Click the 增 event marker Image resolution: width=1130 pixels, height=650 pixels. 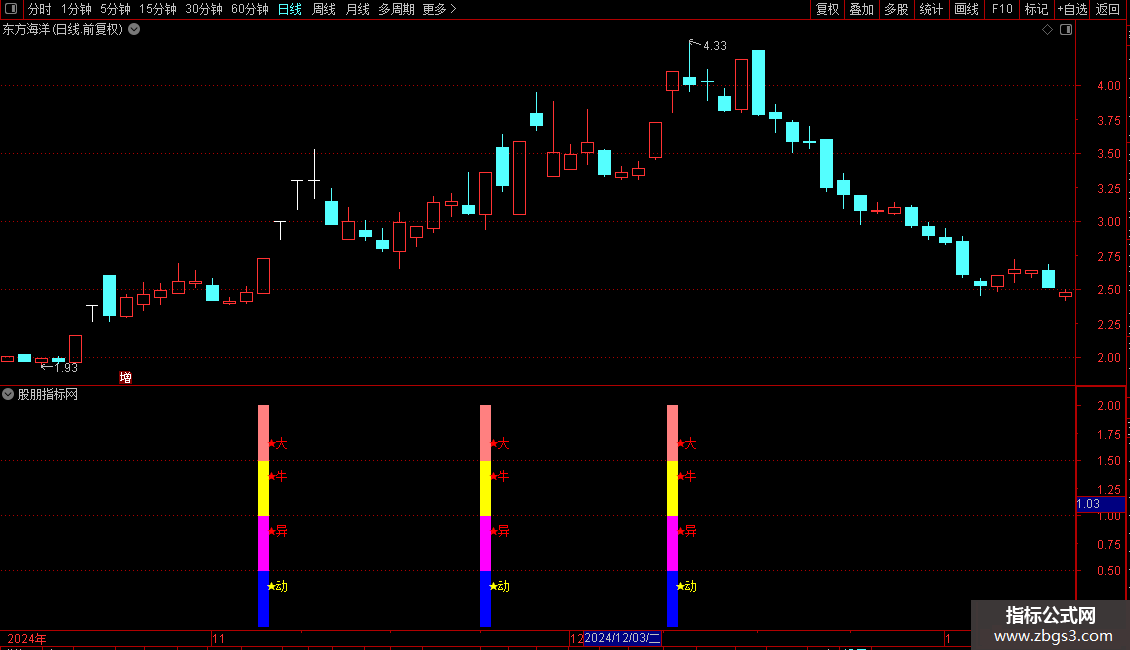[x=125, y=378]
